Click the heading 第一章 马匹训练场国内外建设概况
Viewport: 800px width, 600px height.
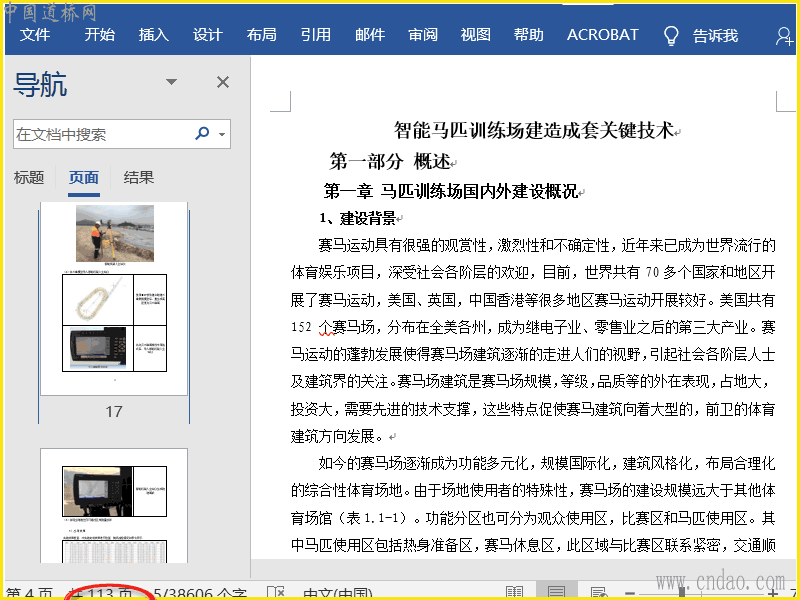tap(451, 191)
